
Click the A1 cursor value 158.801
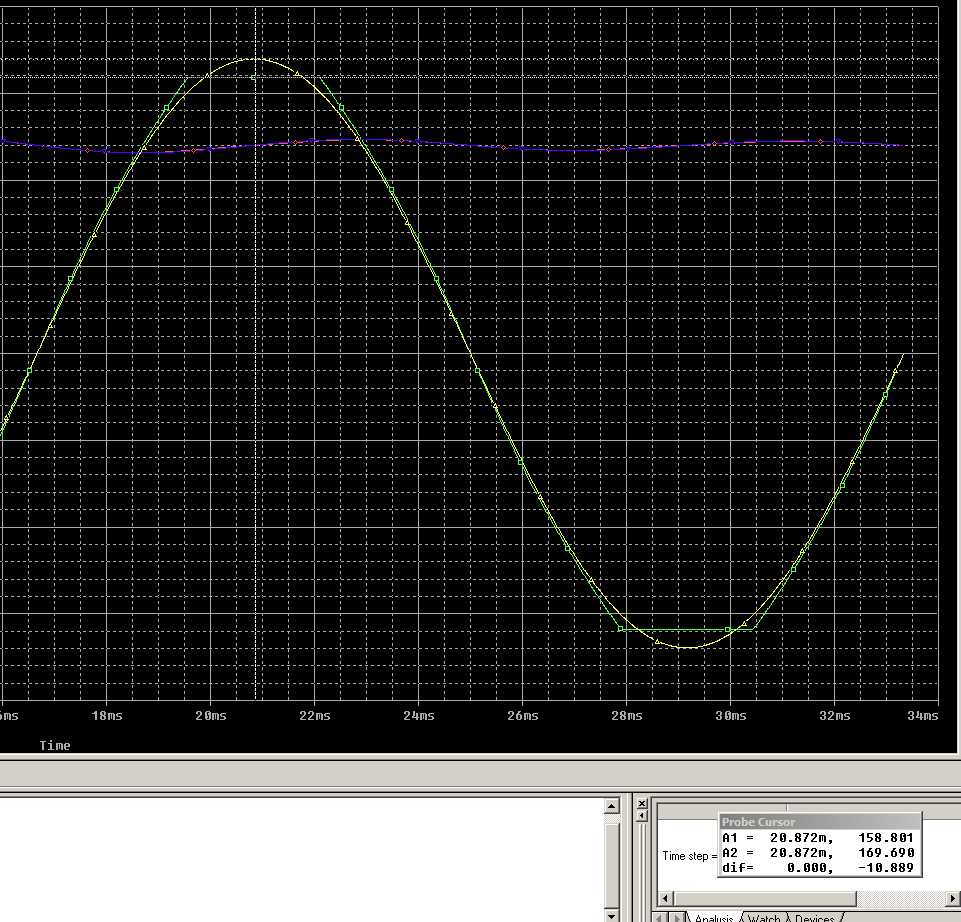coord(886,837)
